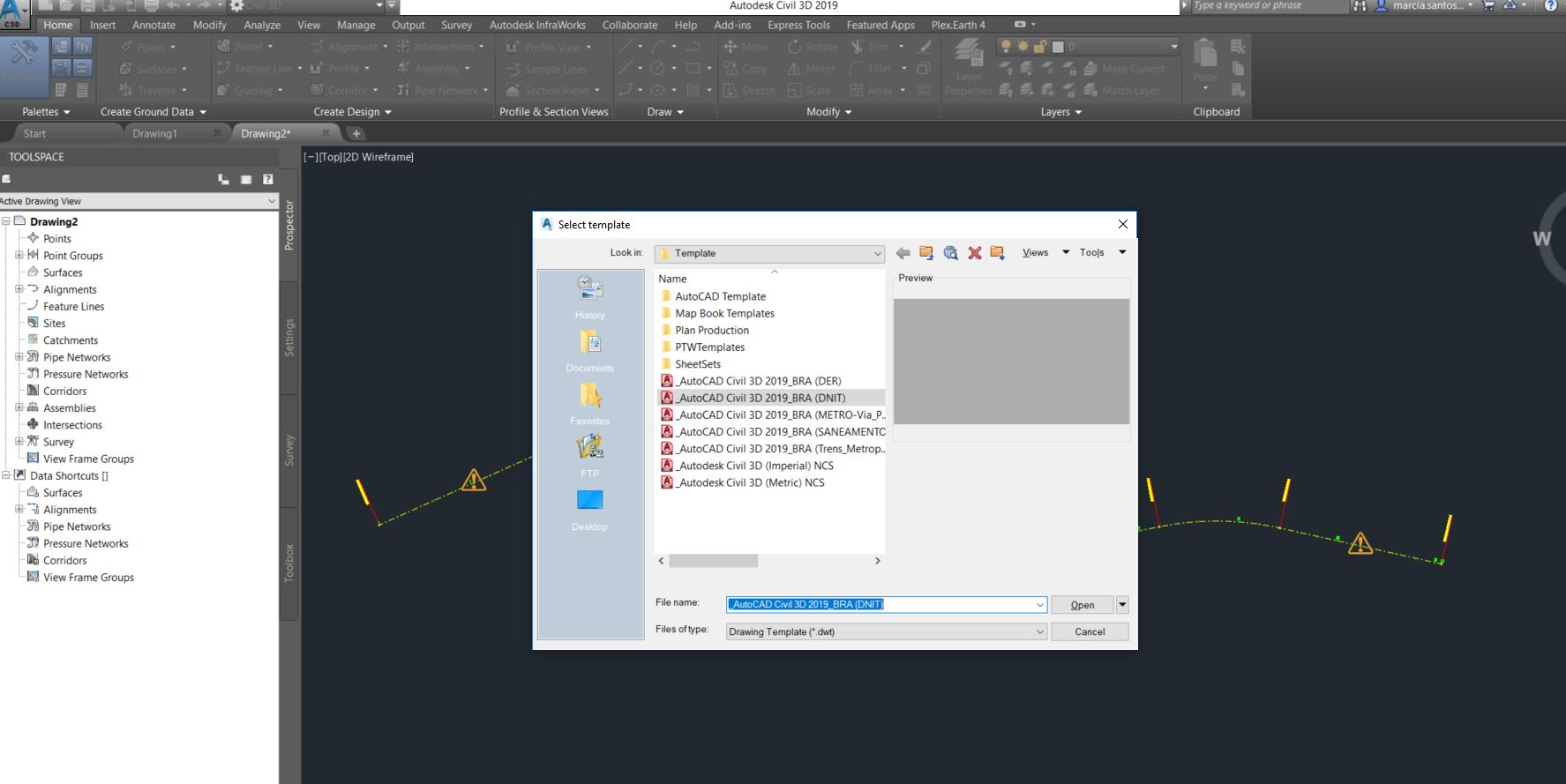1566x784 pixels.
Task: Collapse the Drawing2 tree node
Action: [x=6, y=221]
